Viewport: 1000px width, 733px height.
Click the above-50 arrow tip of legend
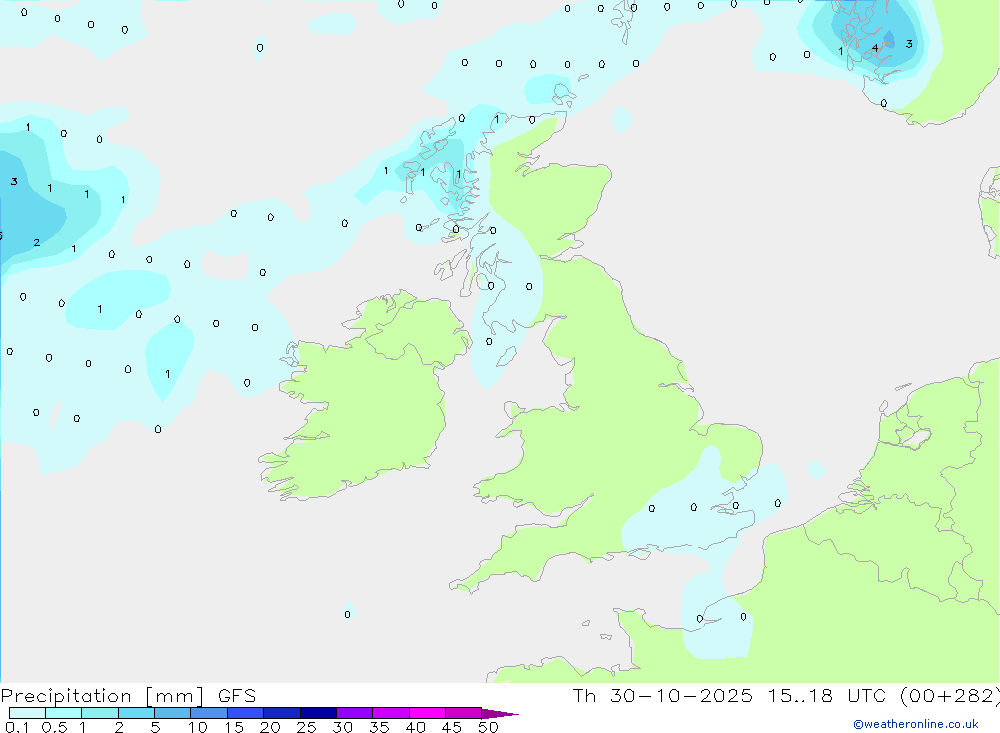pyautogui.click(x=500, y=713)
